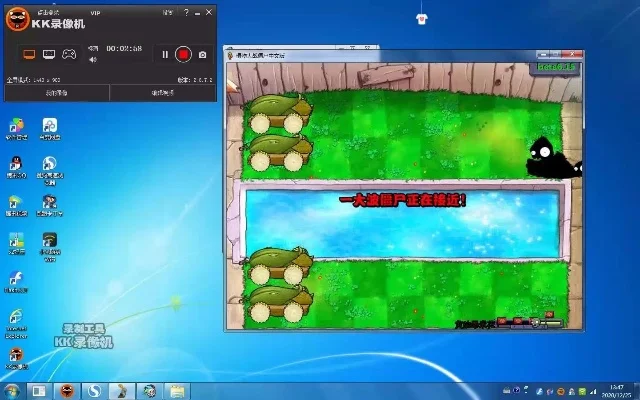Click the T-shirt skin widget on desktop

(x=422, y=19)
